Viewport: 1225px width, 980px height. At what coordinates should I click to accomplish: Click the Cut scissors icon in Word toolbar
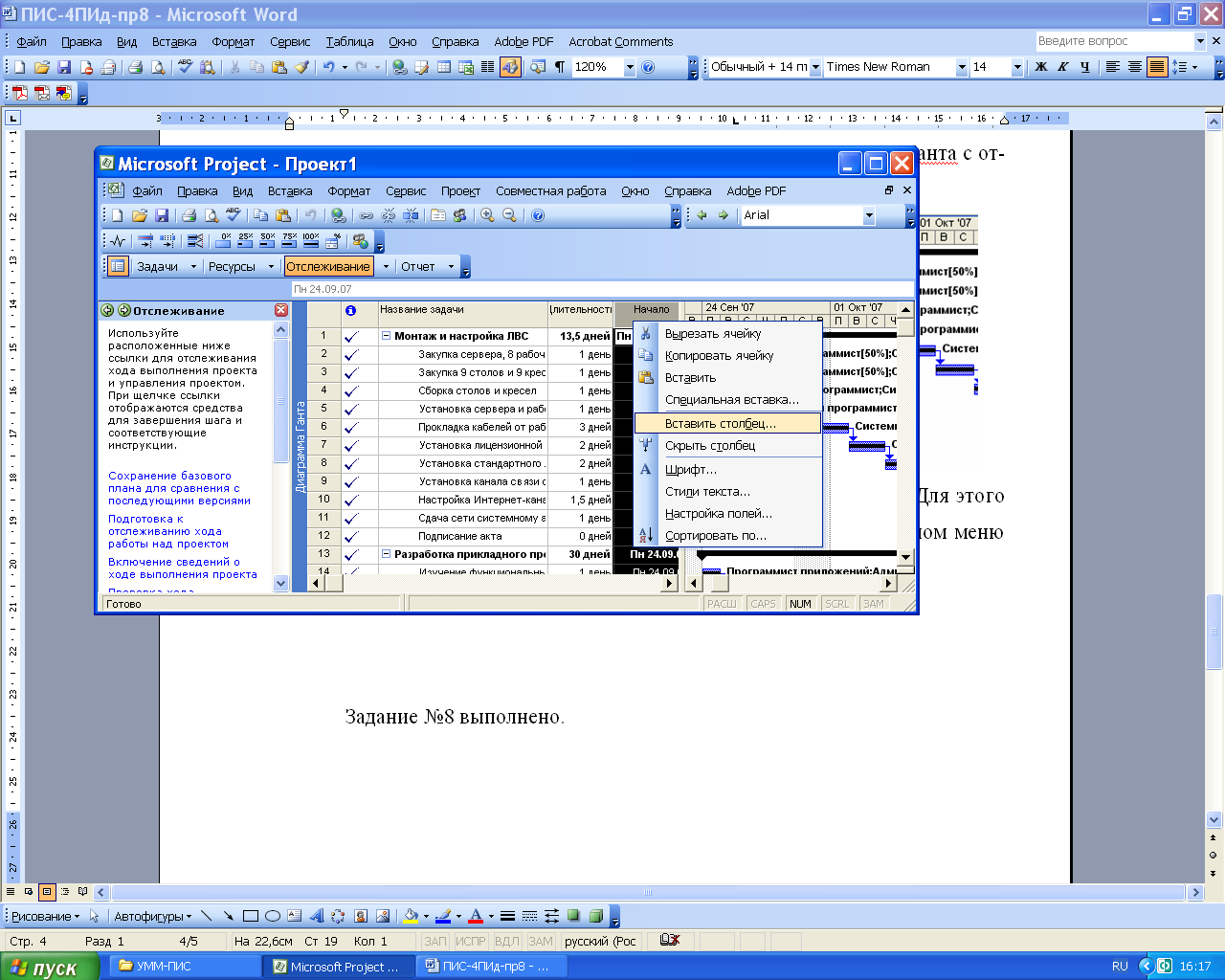coord(234,67)
